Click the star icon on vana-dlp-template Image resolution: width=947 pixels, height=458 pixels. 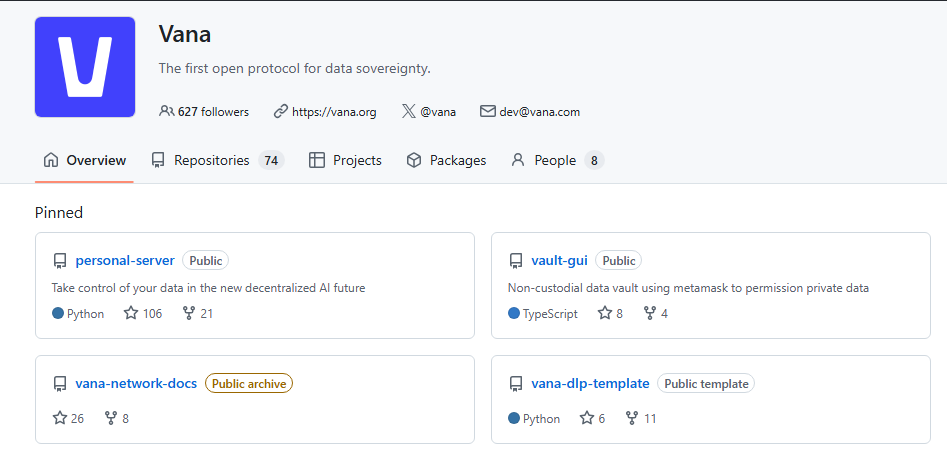(586, 418)
